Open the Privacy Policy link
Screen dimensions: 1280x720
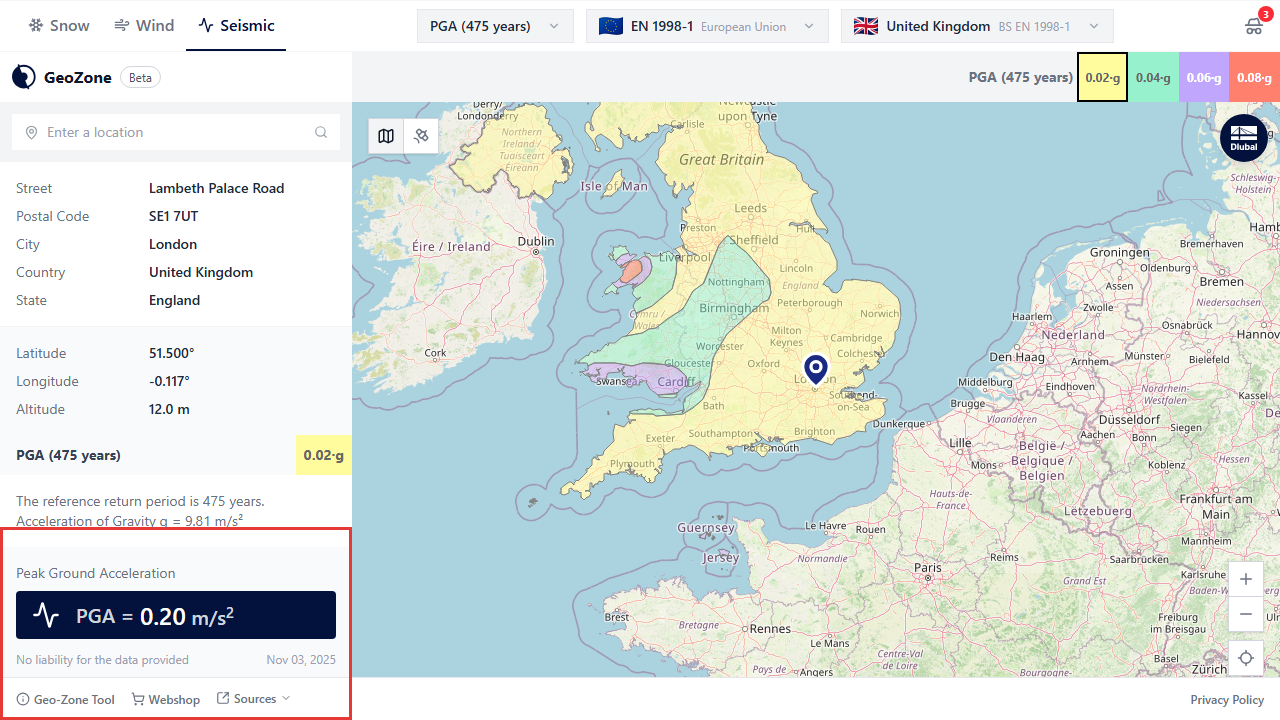pos(1226,700)
